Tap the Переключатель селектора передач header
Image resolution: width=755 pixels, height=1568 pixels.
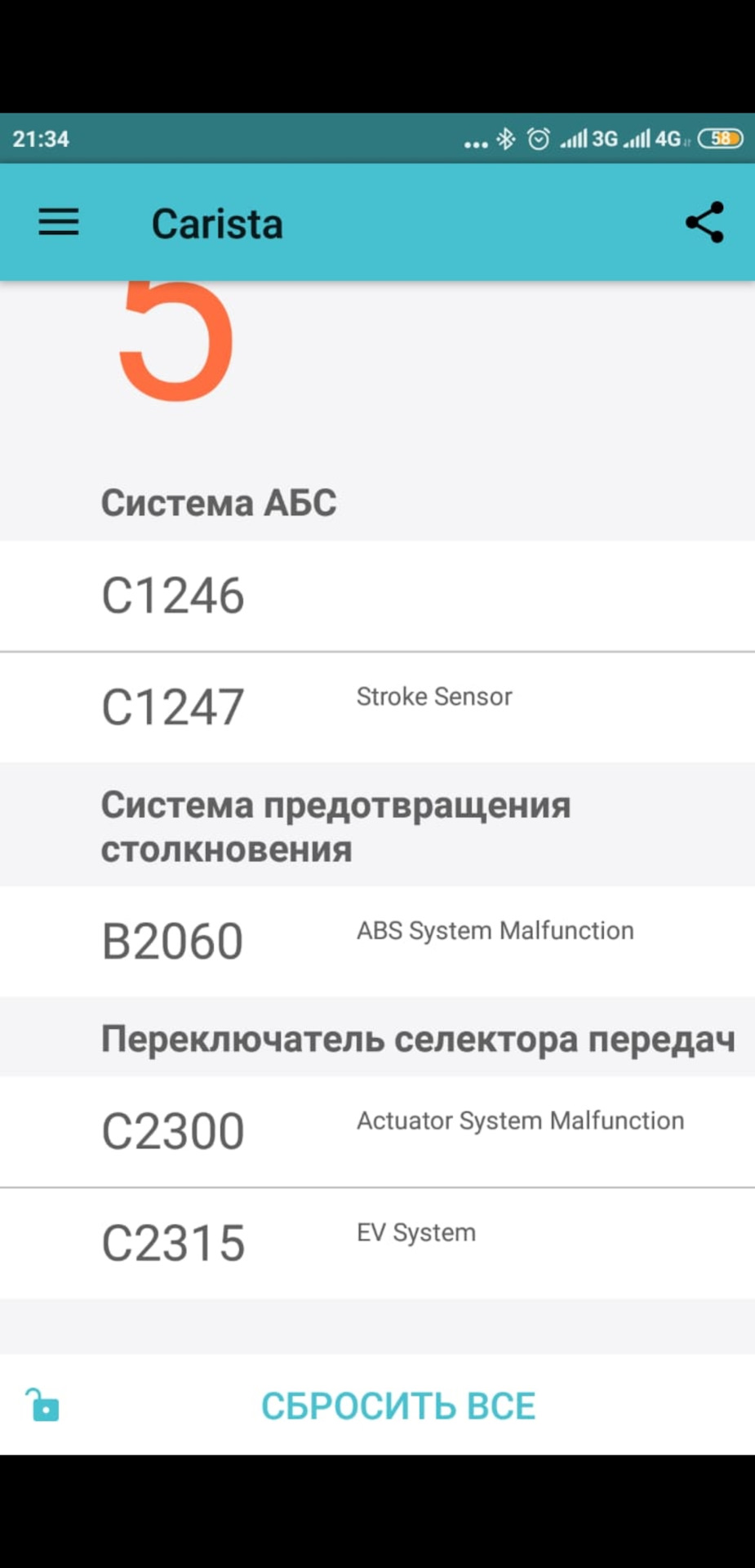click(418, 1039)
